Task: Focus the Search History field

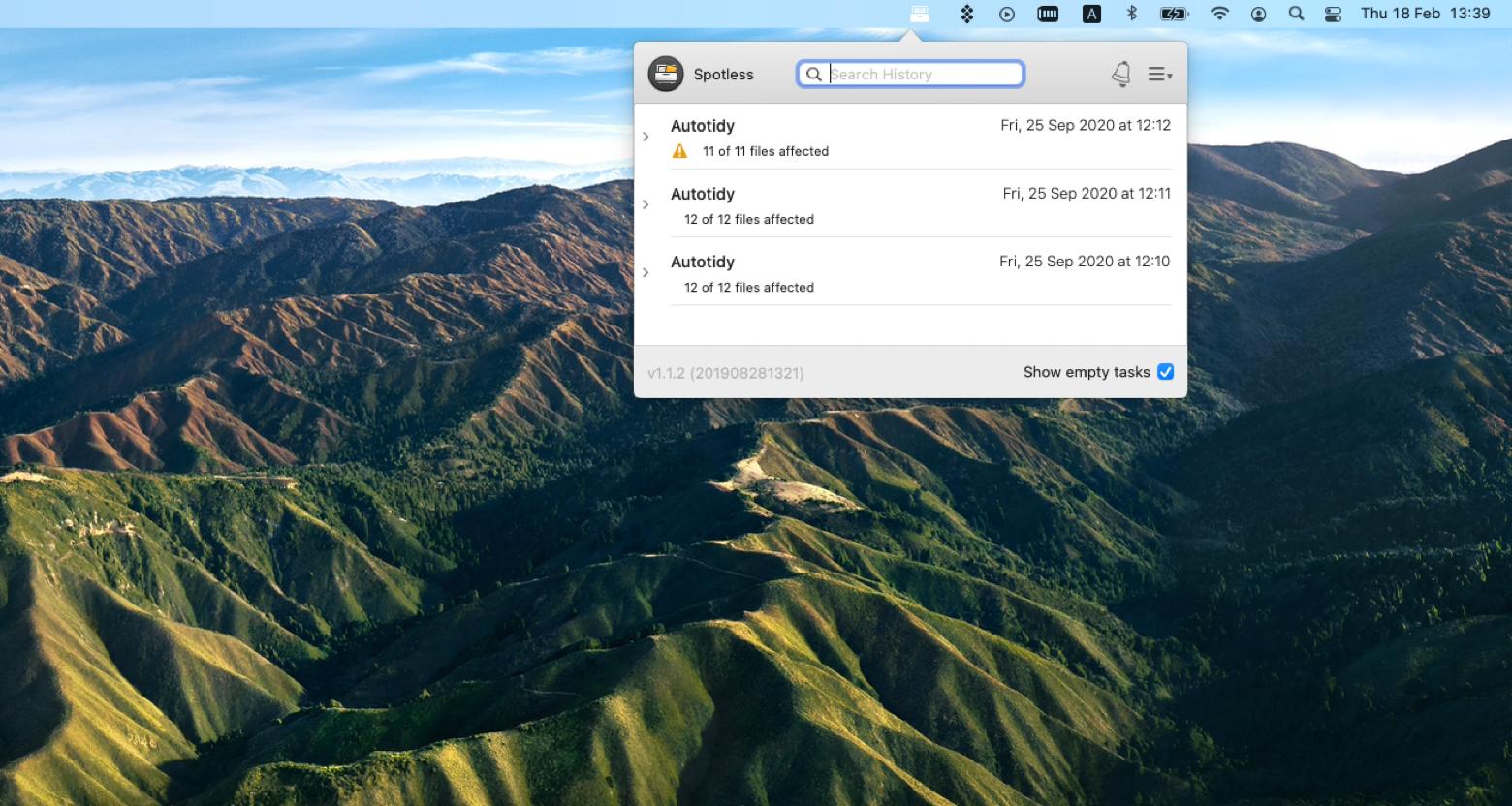Action: [910, 74]
